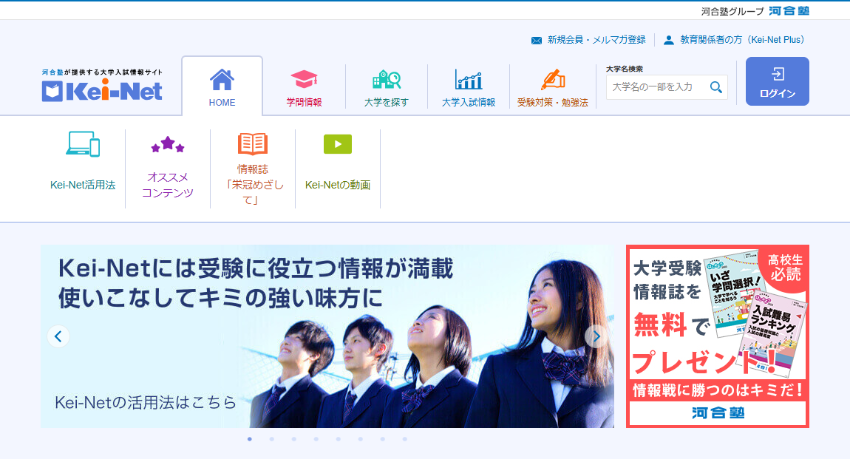The height and width of the screenshot is (462, 850).
Task: Click the magnifier search icon
Action: click(x=716, y=87)
